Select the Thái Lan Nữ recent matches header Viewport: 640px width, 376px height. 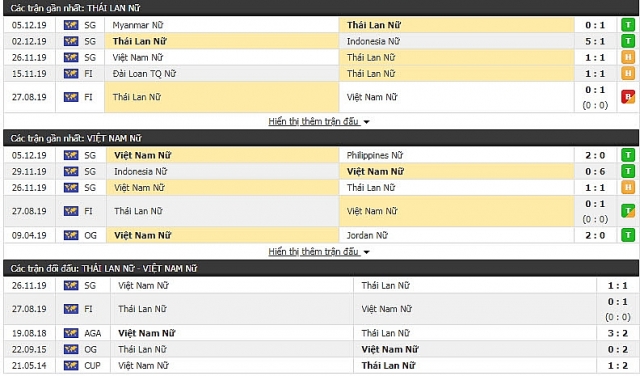tap(321, 8)
